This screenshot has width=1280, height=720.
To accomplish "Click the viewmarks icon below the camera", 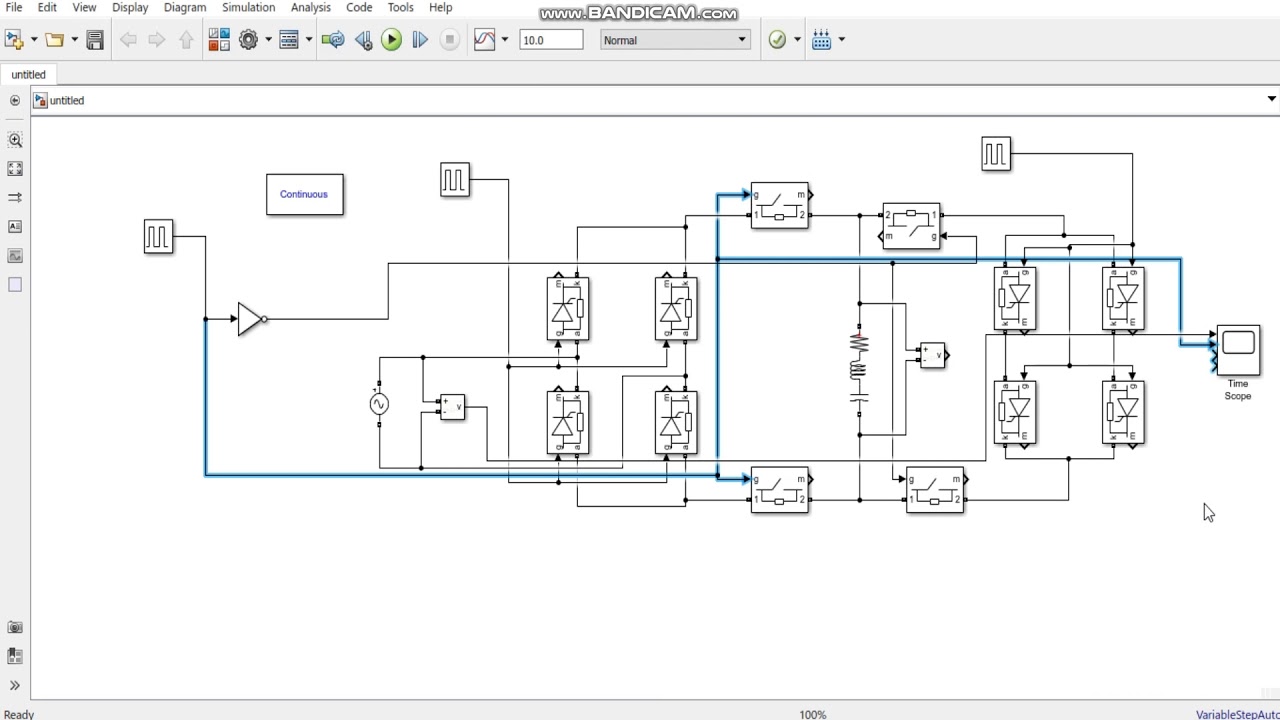I will (x=15, y=657).
